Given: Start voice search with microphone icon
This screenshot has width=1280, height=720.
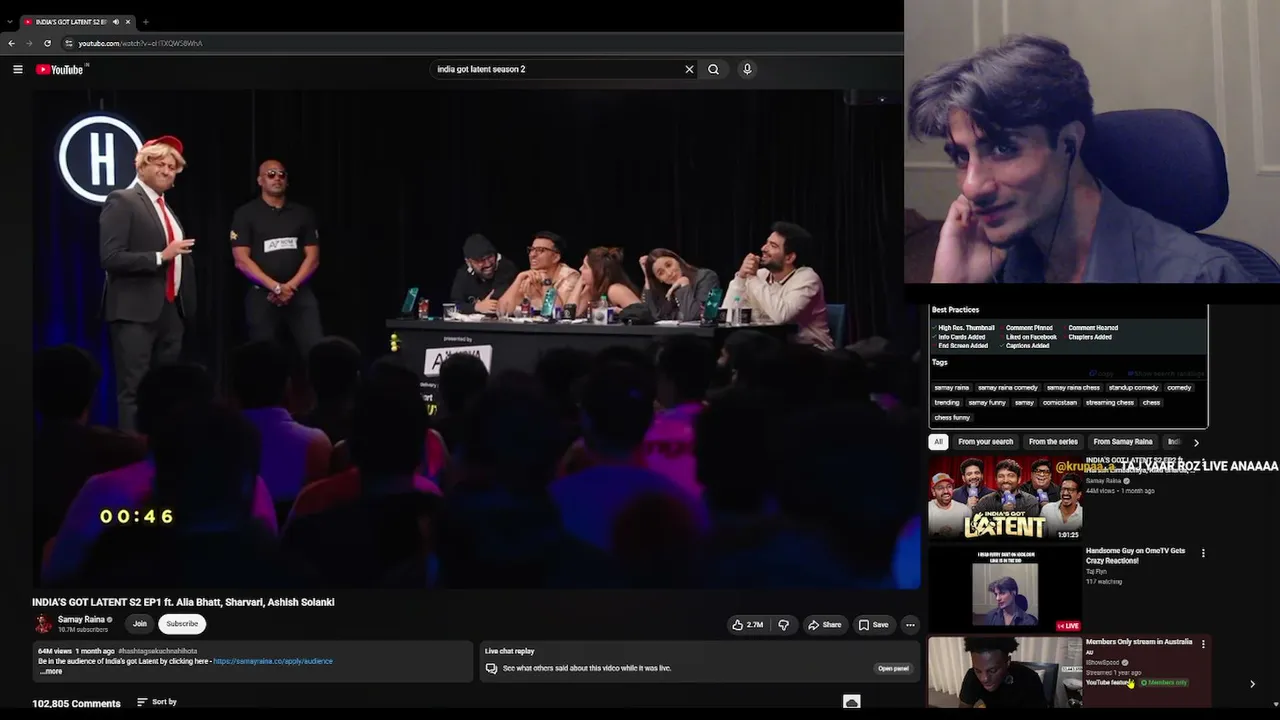Looking at the screenshot, I should (747, 69).
